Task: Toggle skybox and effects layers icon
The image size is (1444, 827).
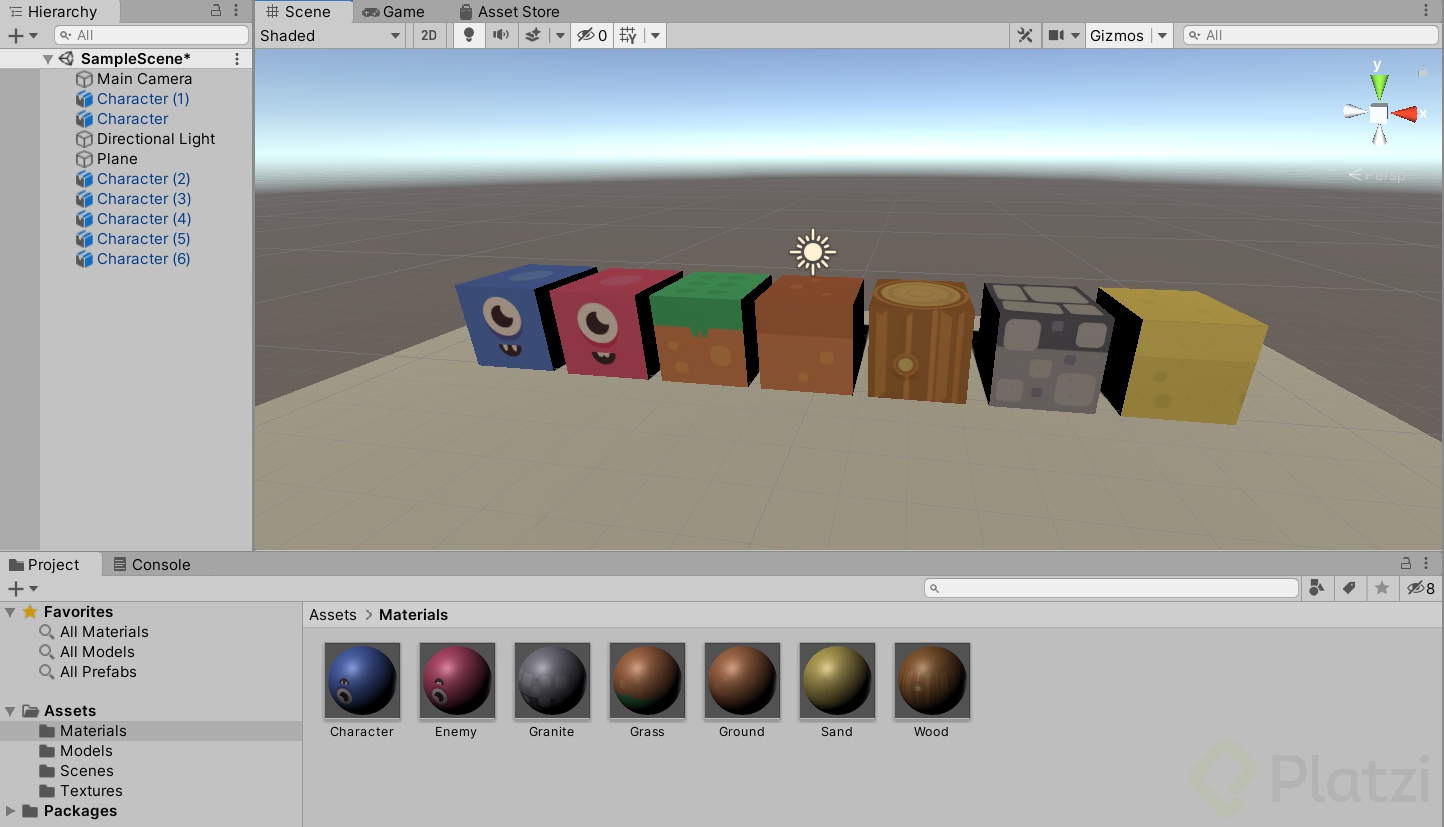Action: point(533,35)
